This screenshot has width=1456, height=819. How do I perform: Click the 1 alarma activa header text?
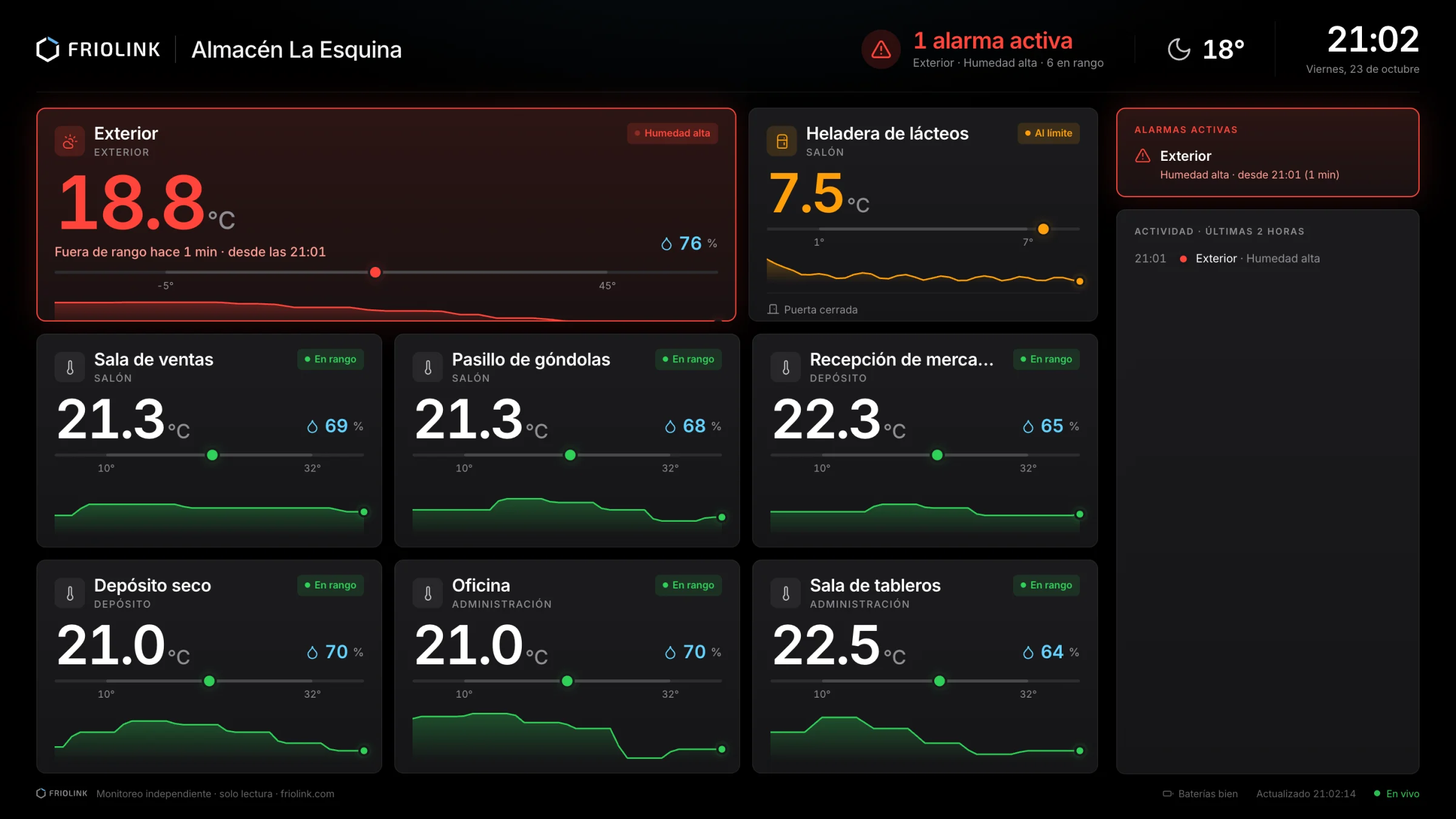(x=993, y=41)
